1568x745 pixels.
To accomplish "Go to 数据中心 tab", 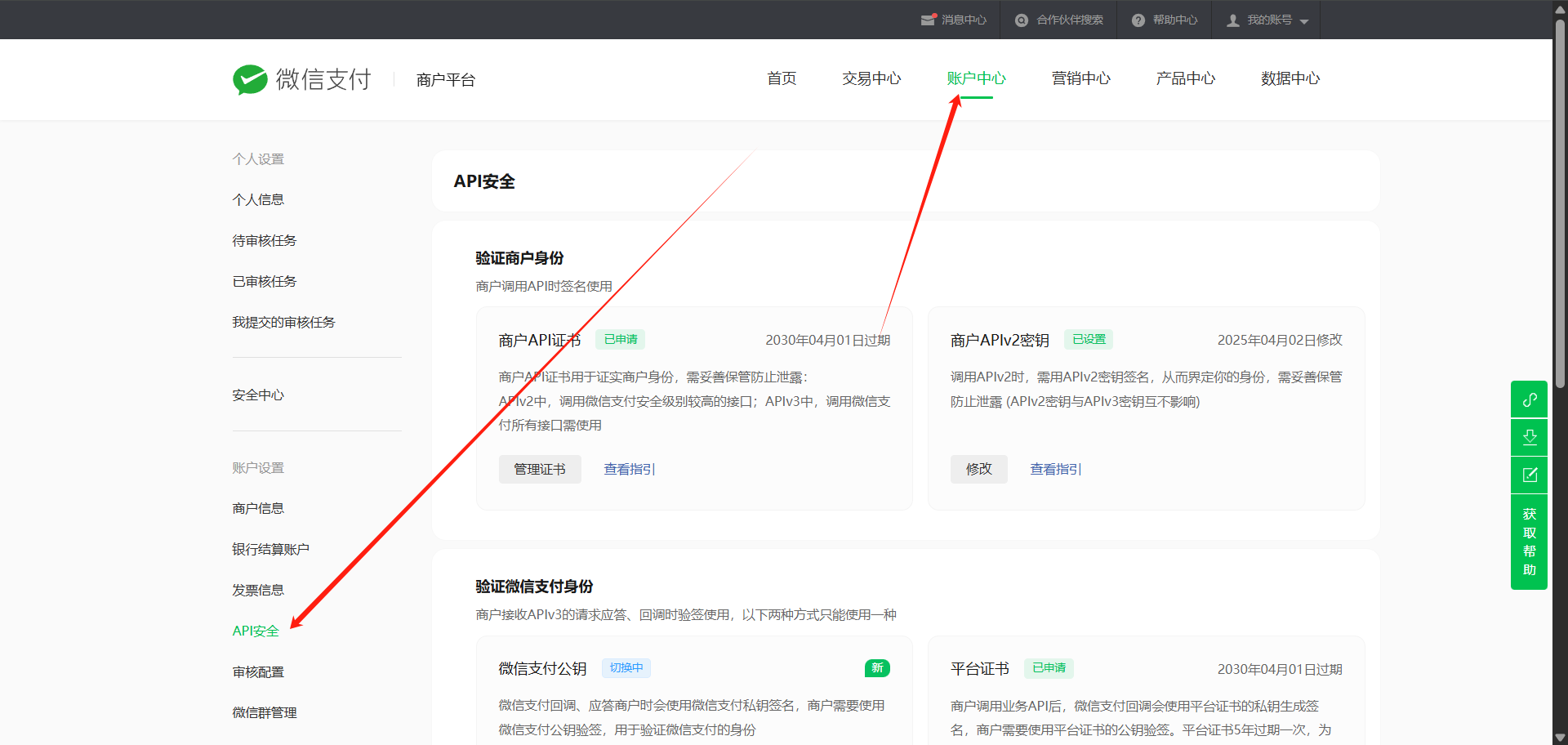I will (1290, 78).
